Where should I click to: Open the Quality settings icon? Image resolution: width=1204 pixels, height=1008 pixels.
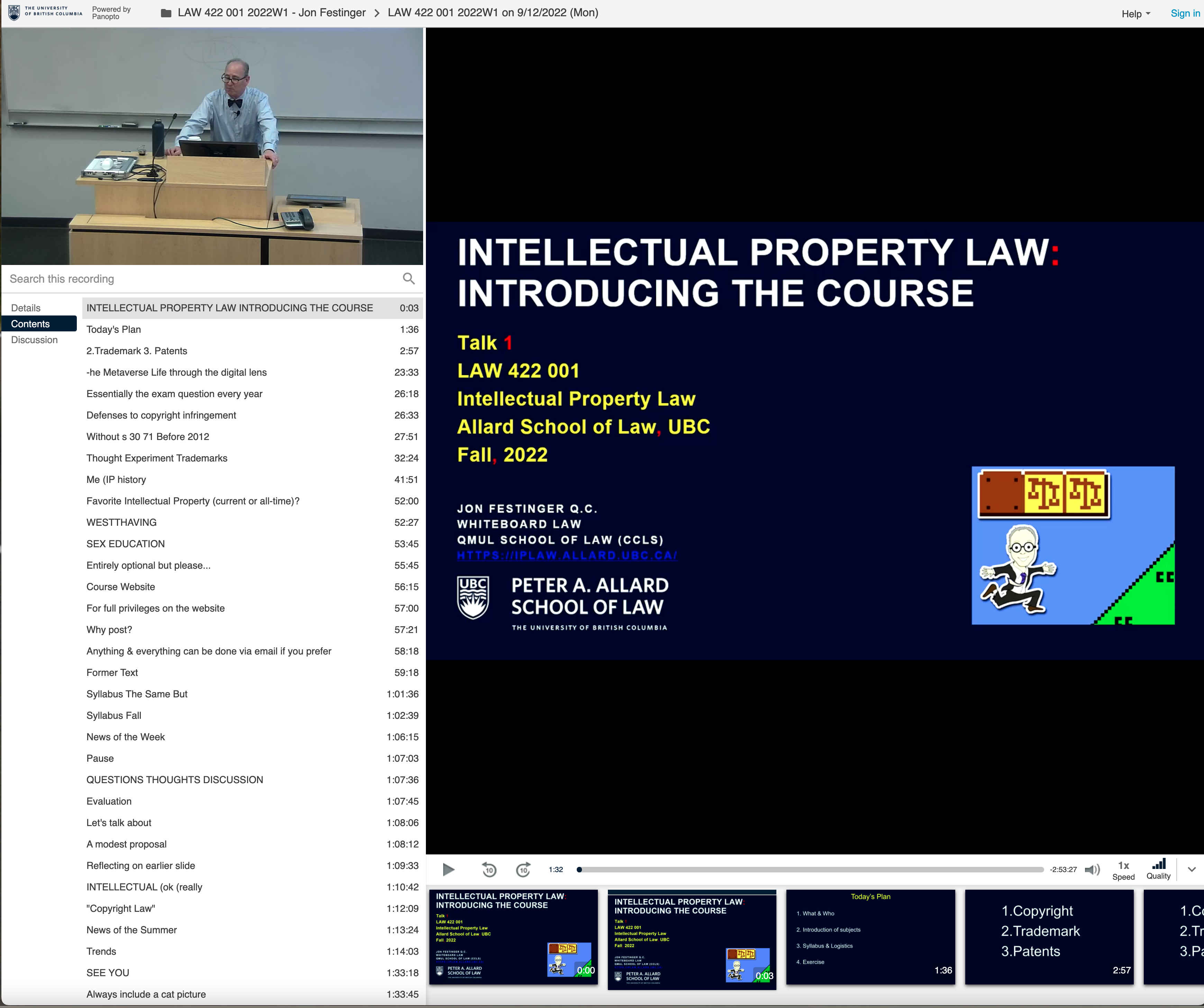pyautogui.click(x=1158, y=869)
